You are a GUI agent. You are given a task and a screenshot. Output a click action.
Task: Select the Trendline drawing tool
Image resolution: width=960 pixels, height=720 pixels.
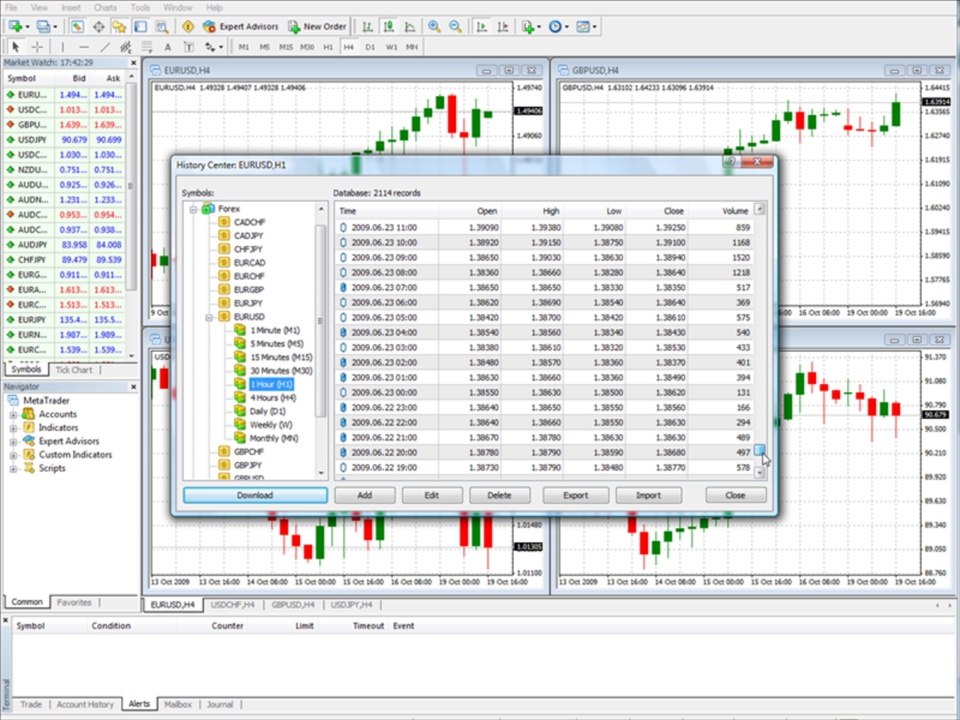pyautogui.click(x=105, y=47)
